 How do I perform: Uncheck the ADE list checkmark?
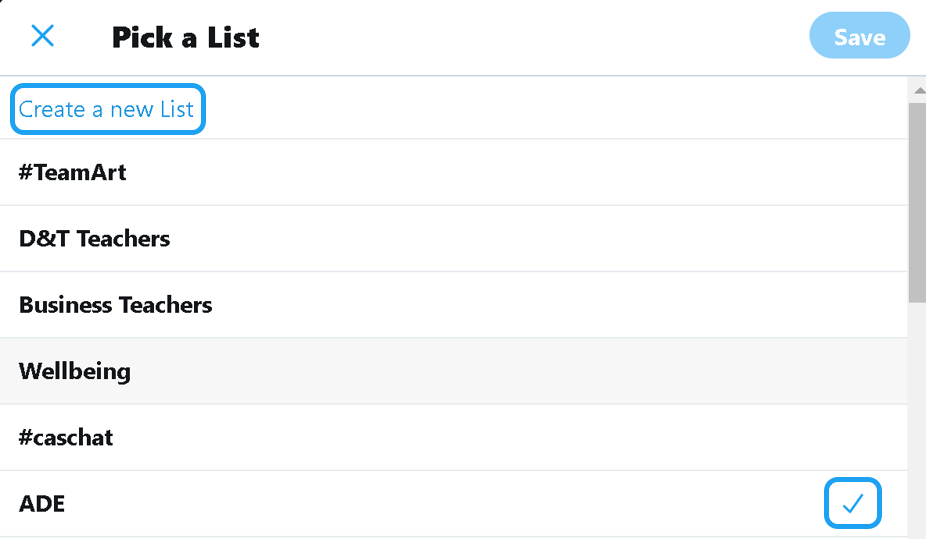[852, 504]
